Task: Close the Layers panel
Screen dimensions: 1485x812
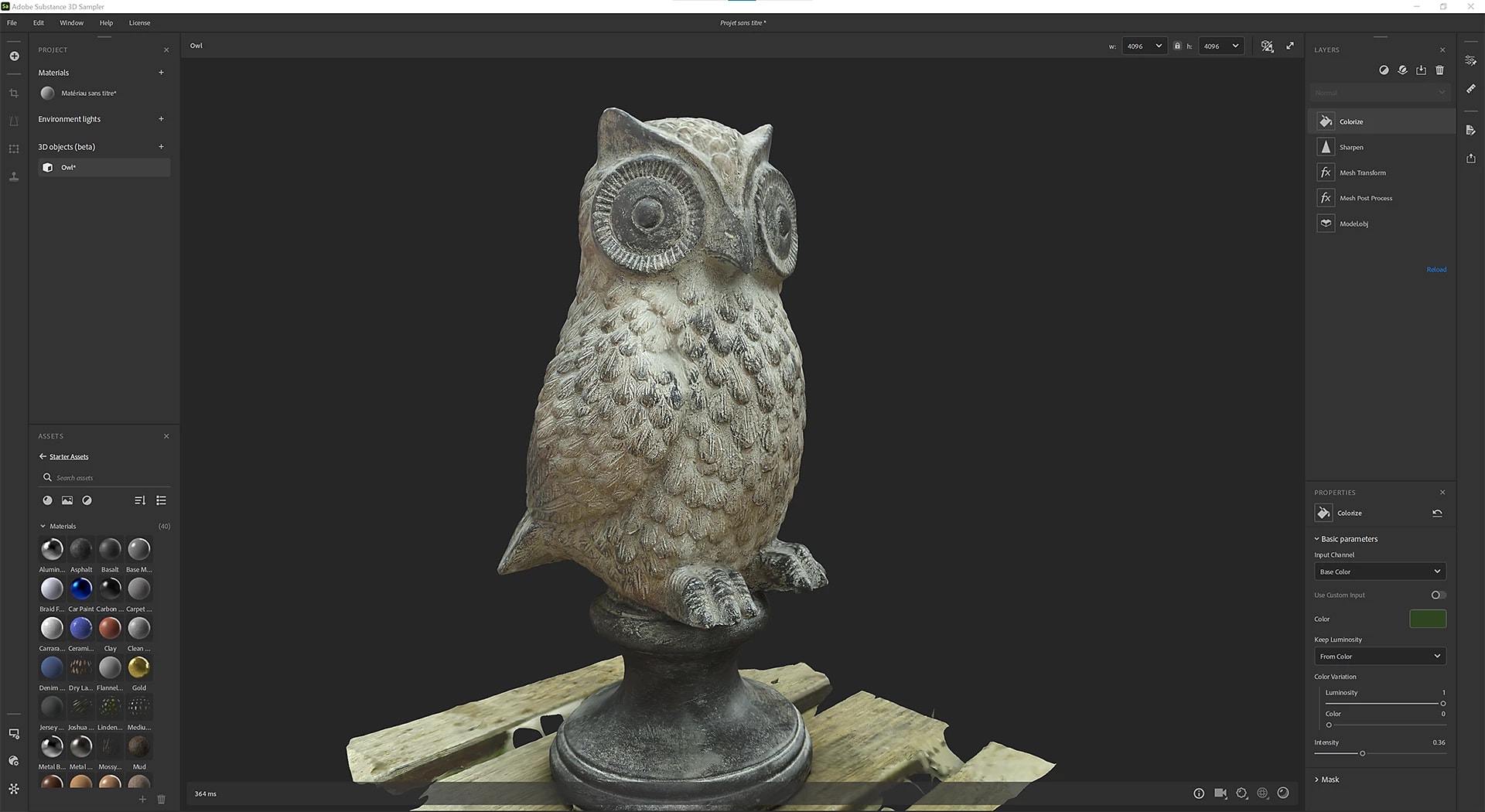Action: (1442, 49)
